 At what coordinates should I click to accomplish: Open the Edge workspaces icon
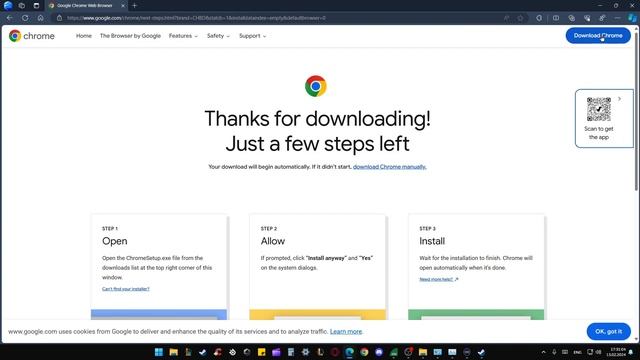[22, 6]
